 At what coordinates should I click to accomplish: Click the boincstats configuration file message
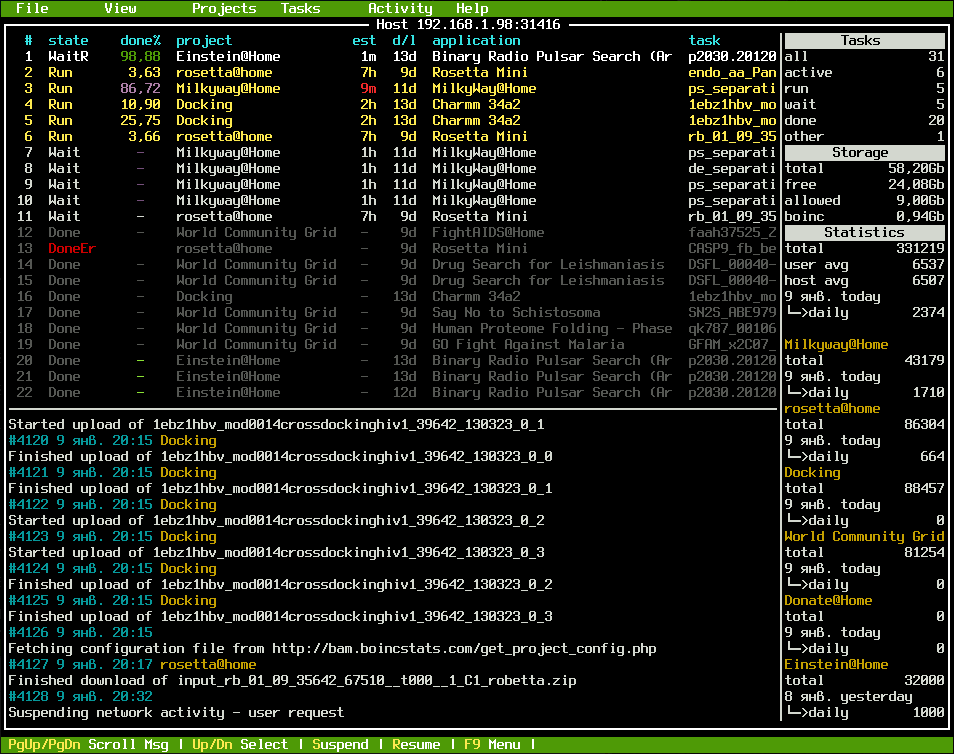[332, 649]
